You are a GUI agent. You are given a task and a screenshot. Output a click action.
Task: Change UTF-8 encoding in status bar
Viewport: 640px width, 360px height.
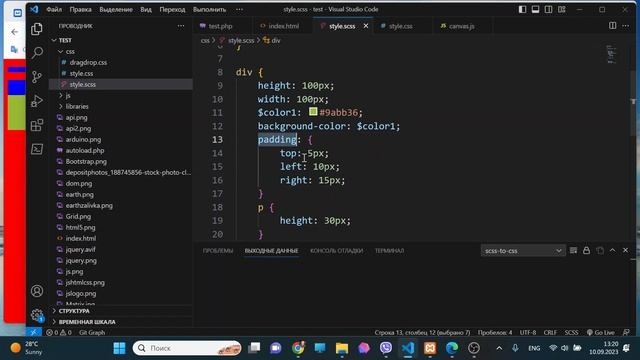(528, 333)
